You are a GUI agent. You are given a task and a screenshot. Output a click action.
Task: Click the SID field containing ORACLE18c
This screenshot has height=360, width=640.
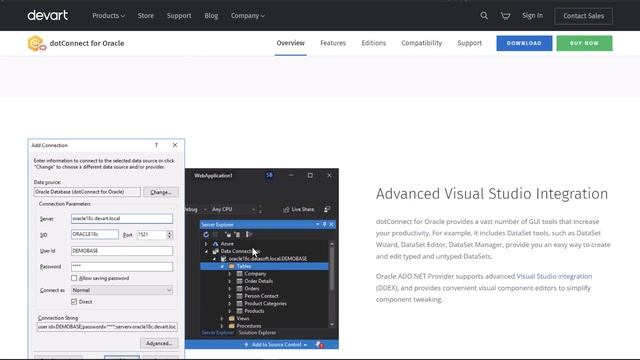click(x=95, y=234)
